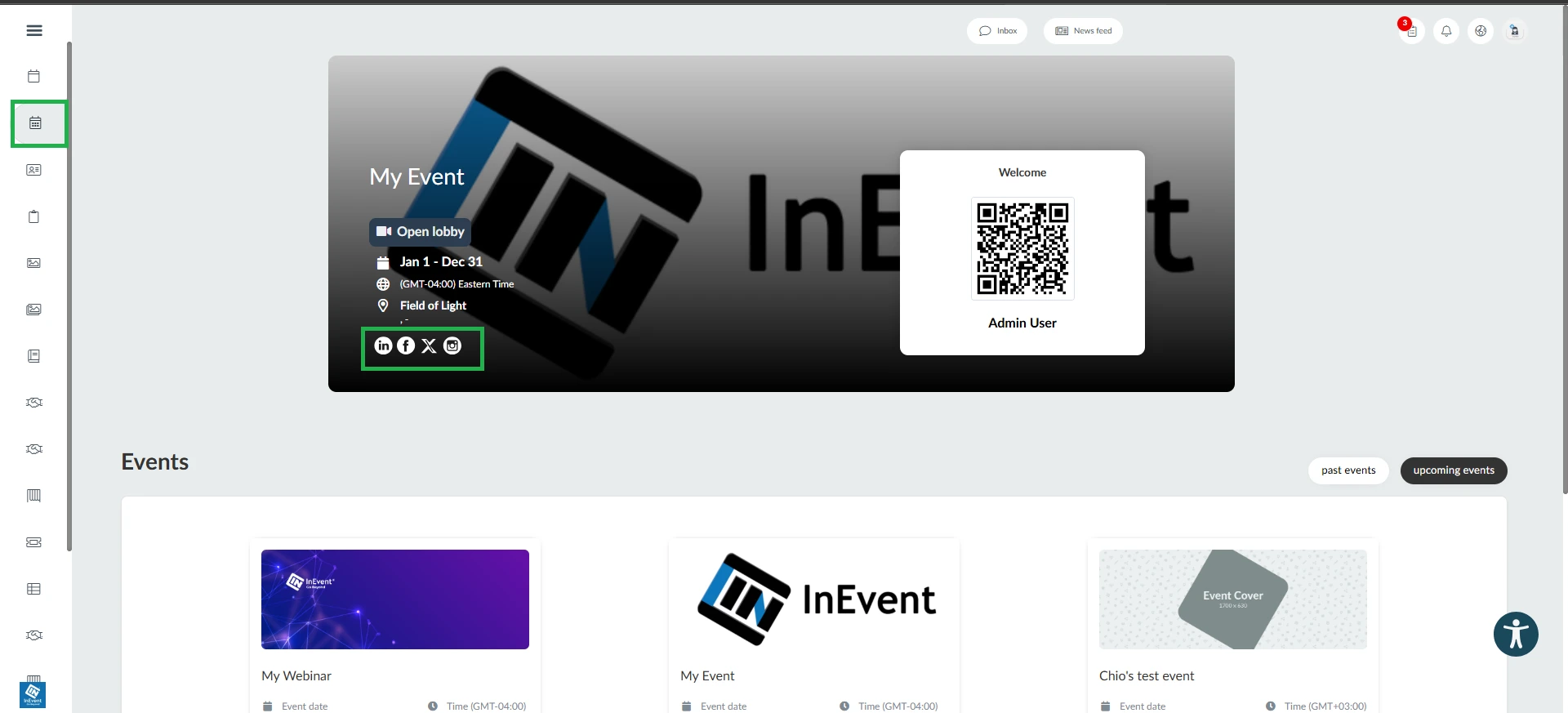Click the My Event title in the events list
Image resolution: width=1568 pixels, height=713 pixels.
tap(707, 676)
